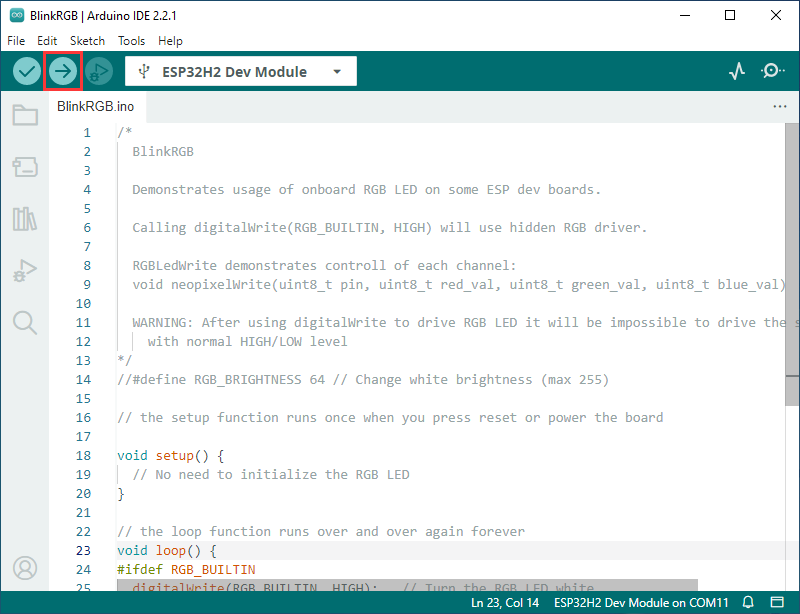Click the '//#define RGB_BRIGHTNESS 64' comment line
The height and width of the screenshot is (614, 800).
[363, 380]
